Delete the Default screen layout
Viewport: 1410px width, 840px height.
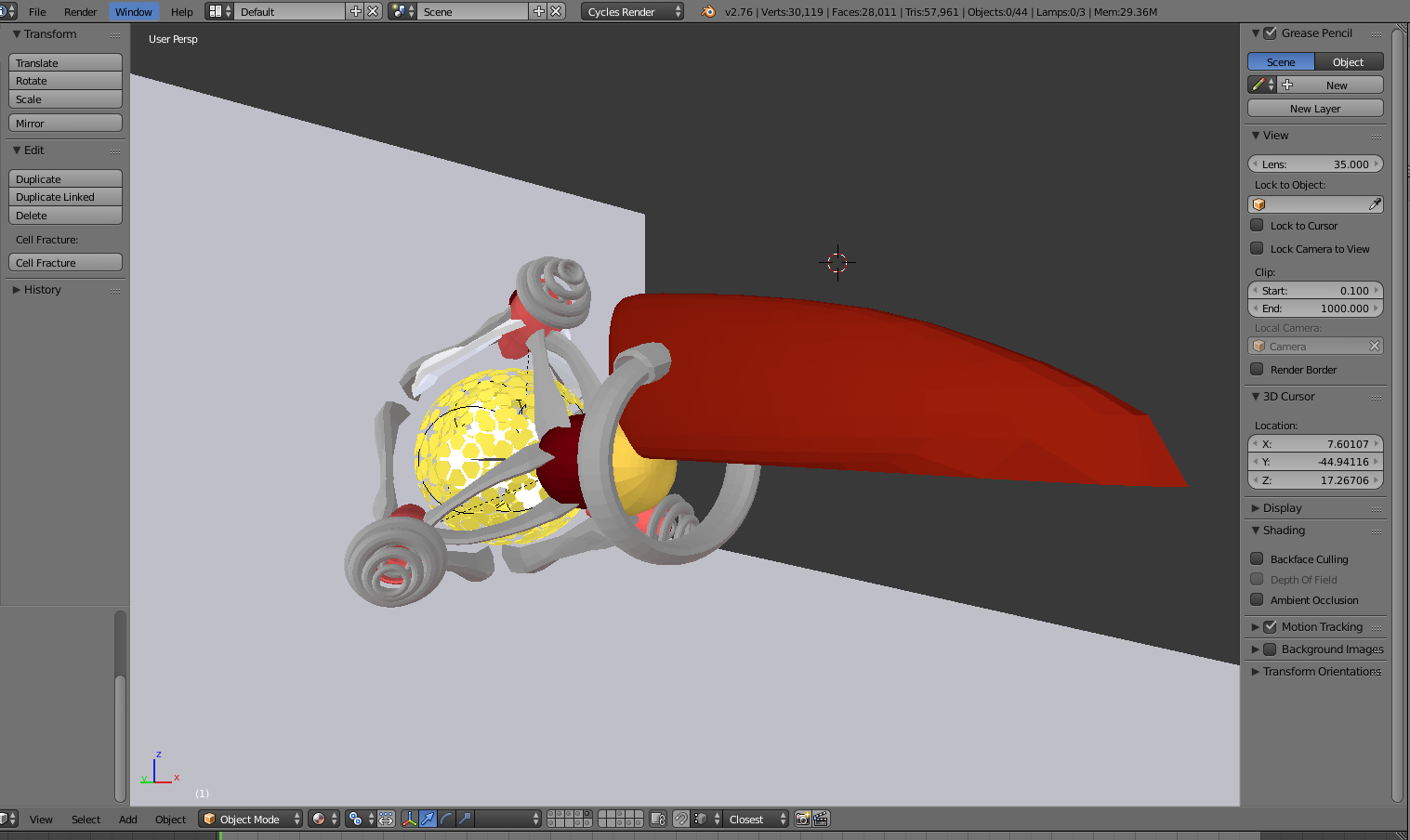point(373,11)
